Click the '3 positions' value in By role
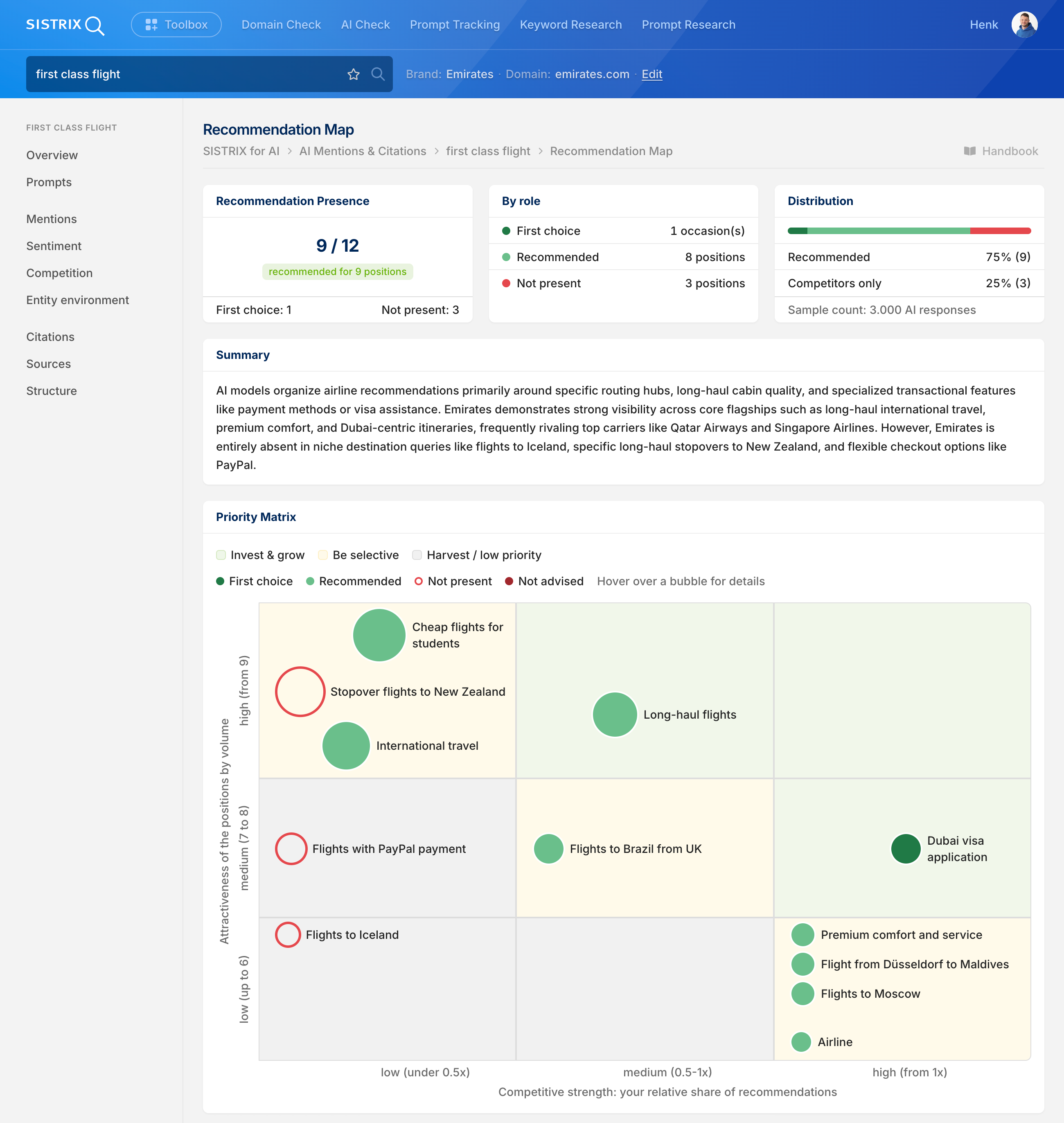 tap(715, 284)
